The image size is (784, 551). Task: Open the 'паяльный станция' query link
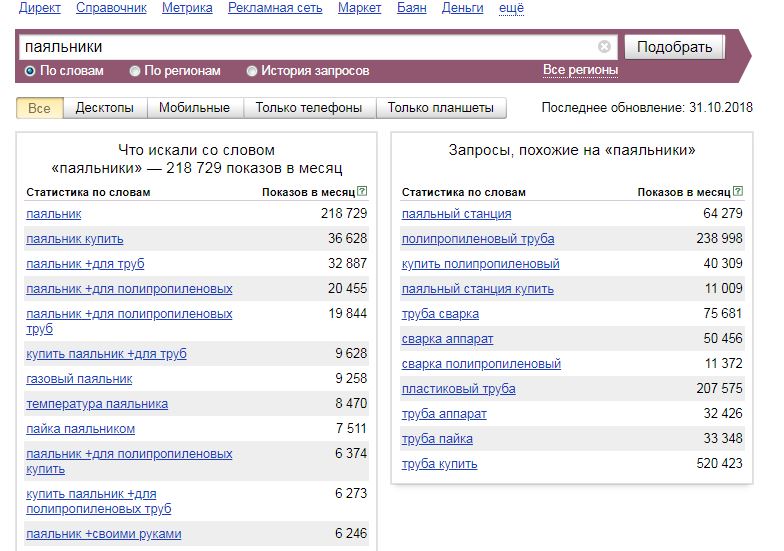[x=456, y=214]
